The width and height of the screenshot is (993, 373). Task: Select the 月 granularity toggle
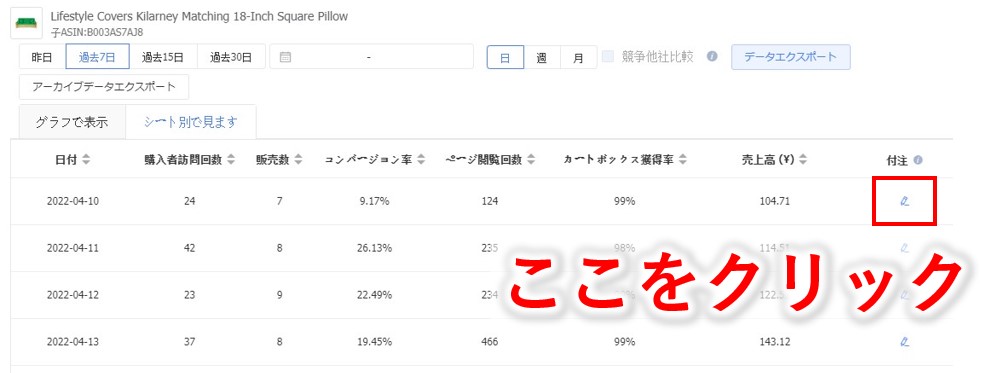point(578,57)
